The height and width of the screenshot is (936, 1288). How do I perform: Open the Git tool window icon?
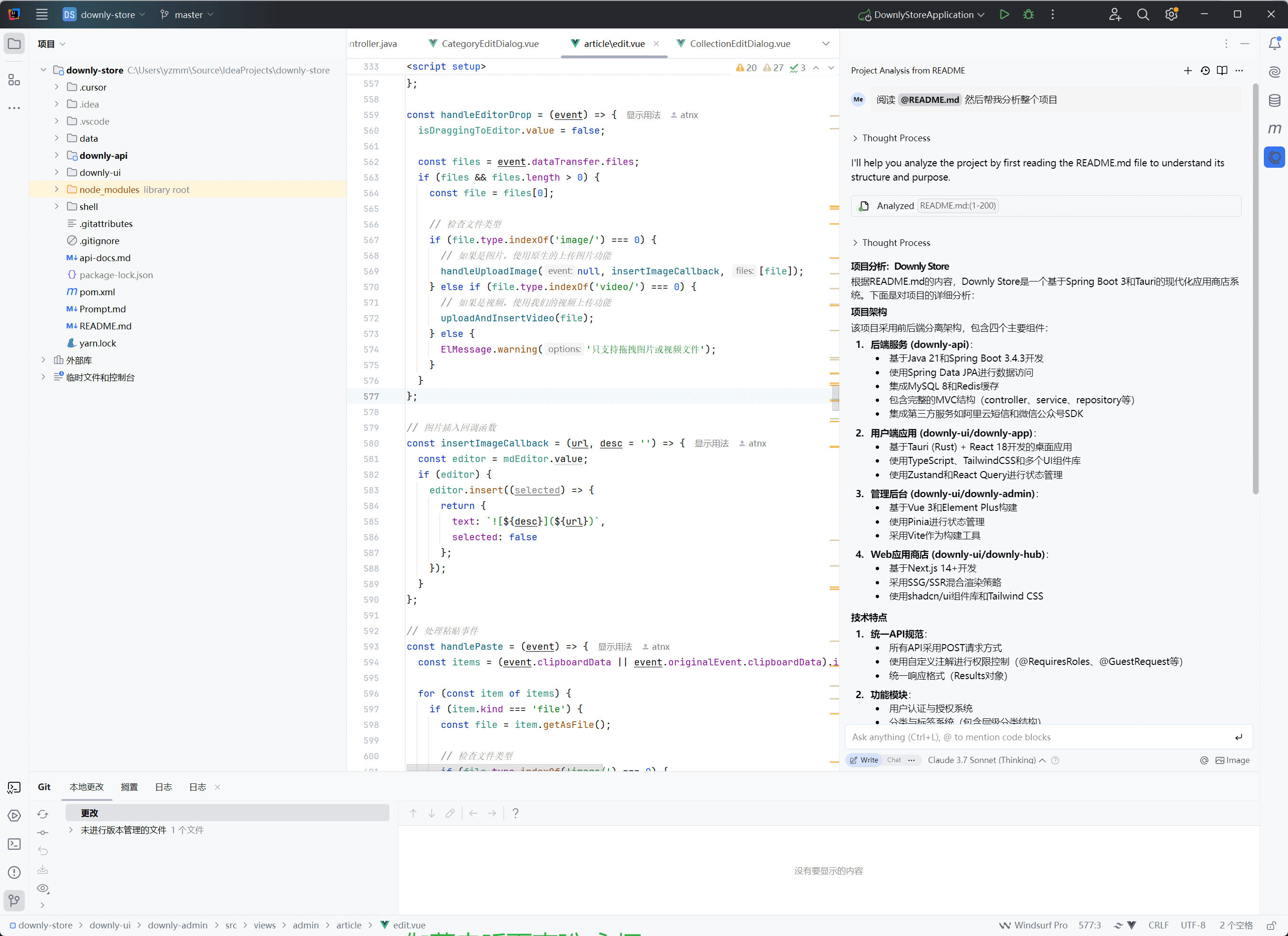pos(14,900)
